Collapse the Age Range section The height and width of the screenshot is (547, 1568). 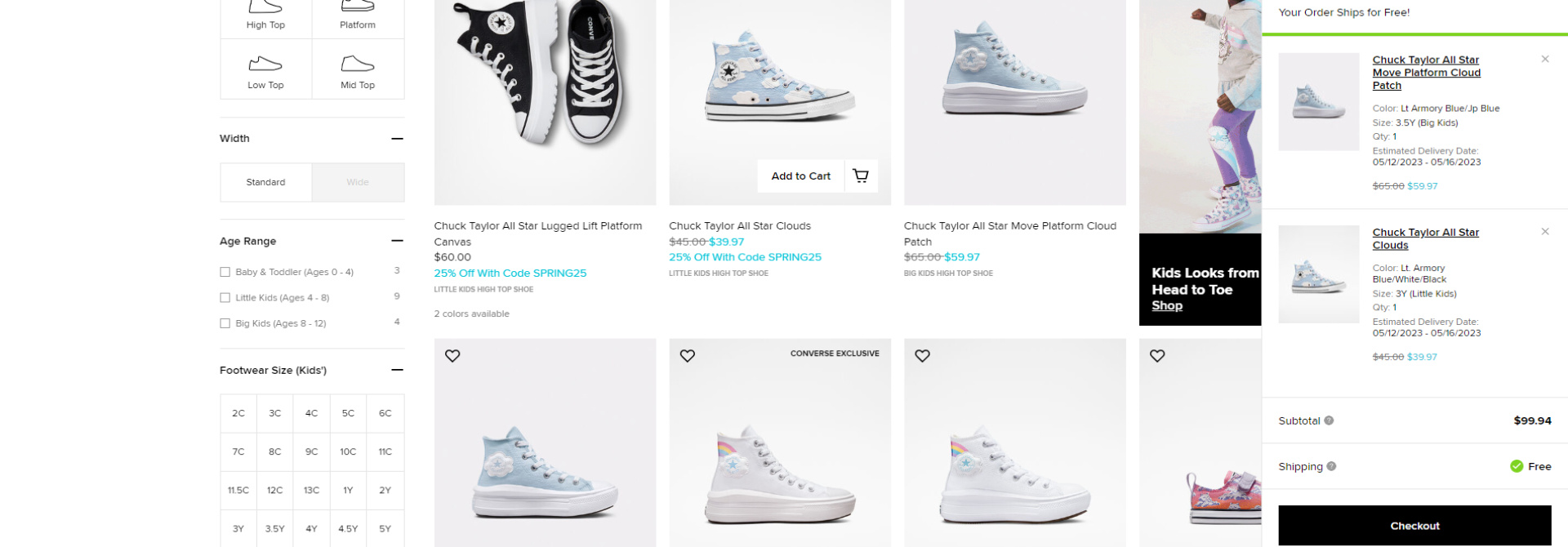(398, 240)
